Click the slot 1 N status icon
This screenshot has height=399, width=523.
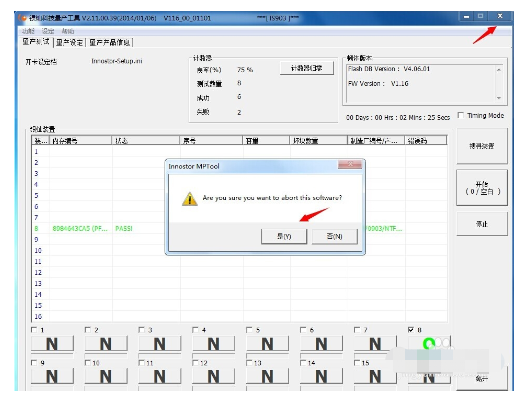(x=52, y=344)
